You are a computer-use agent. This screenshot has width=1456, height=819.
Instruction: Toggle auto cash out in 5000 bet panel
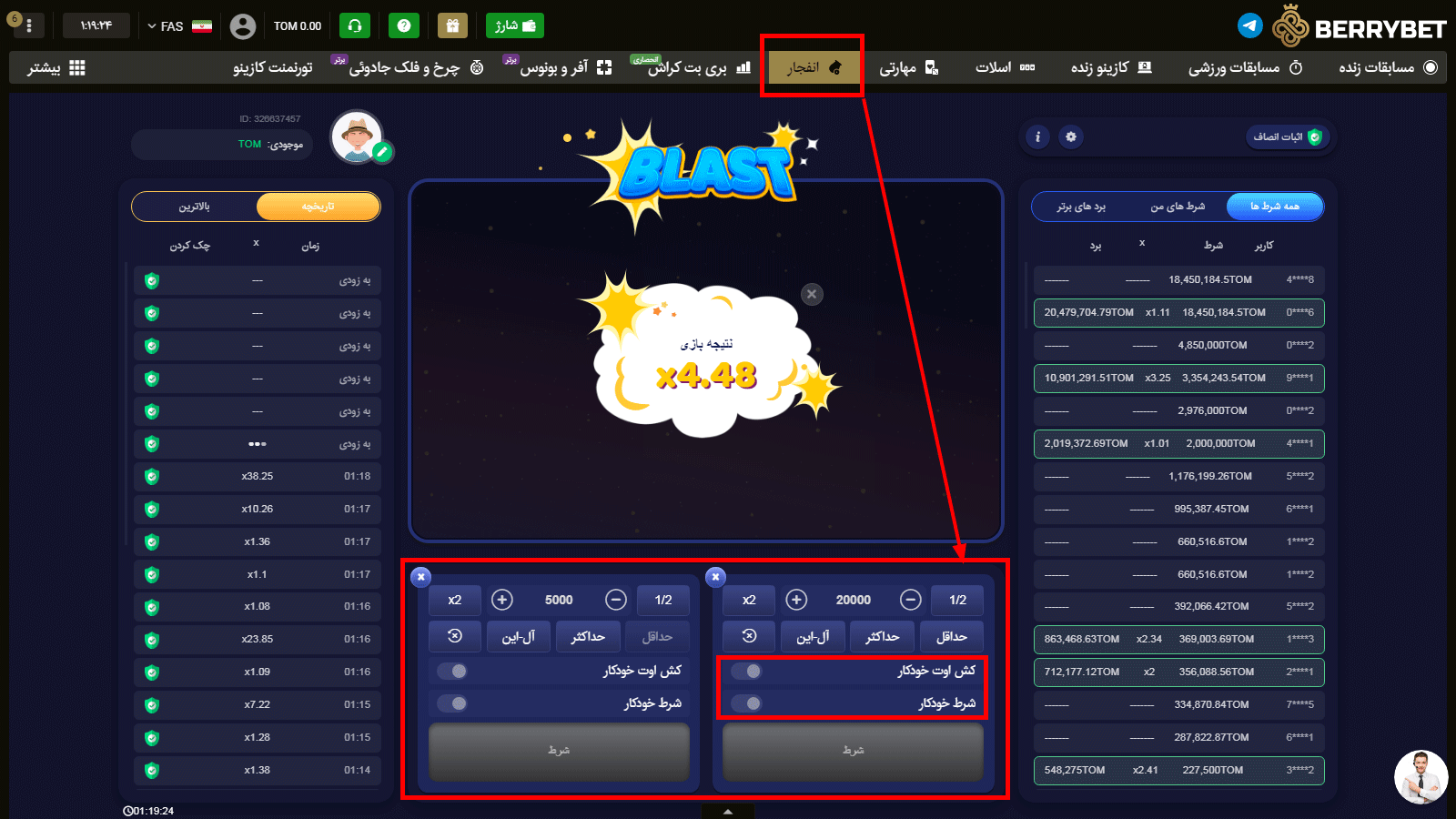click(x=453, y=672)
